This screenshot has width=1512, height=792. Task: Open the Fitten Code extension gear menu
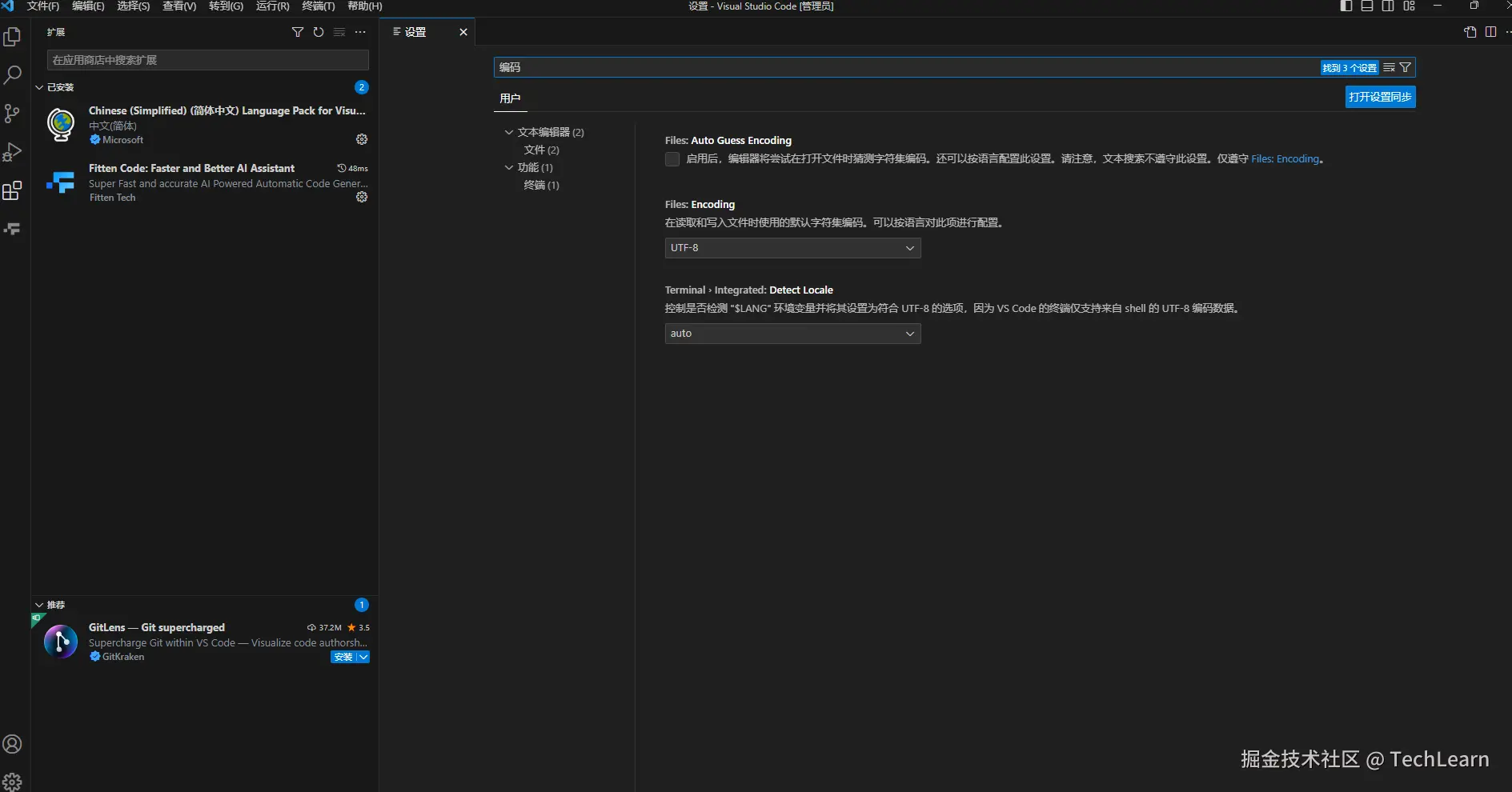[x=362, y=197]
